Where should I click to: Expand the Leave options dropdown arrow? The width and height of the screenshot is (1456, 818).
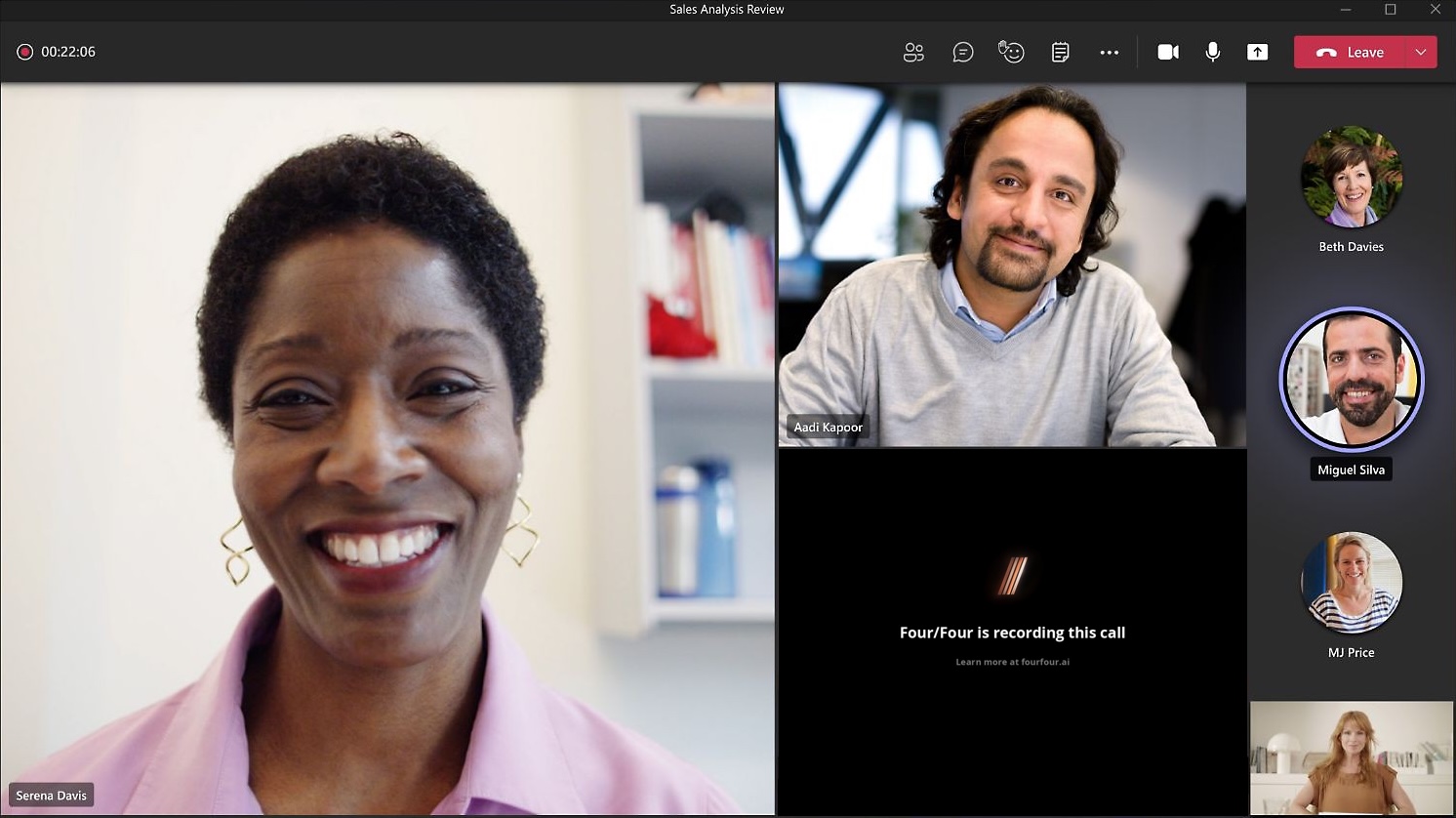tap(1420, 53)
